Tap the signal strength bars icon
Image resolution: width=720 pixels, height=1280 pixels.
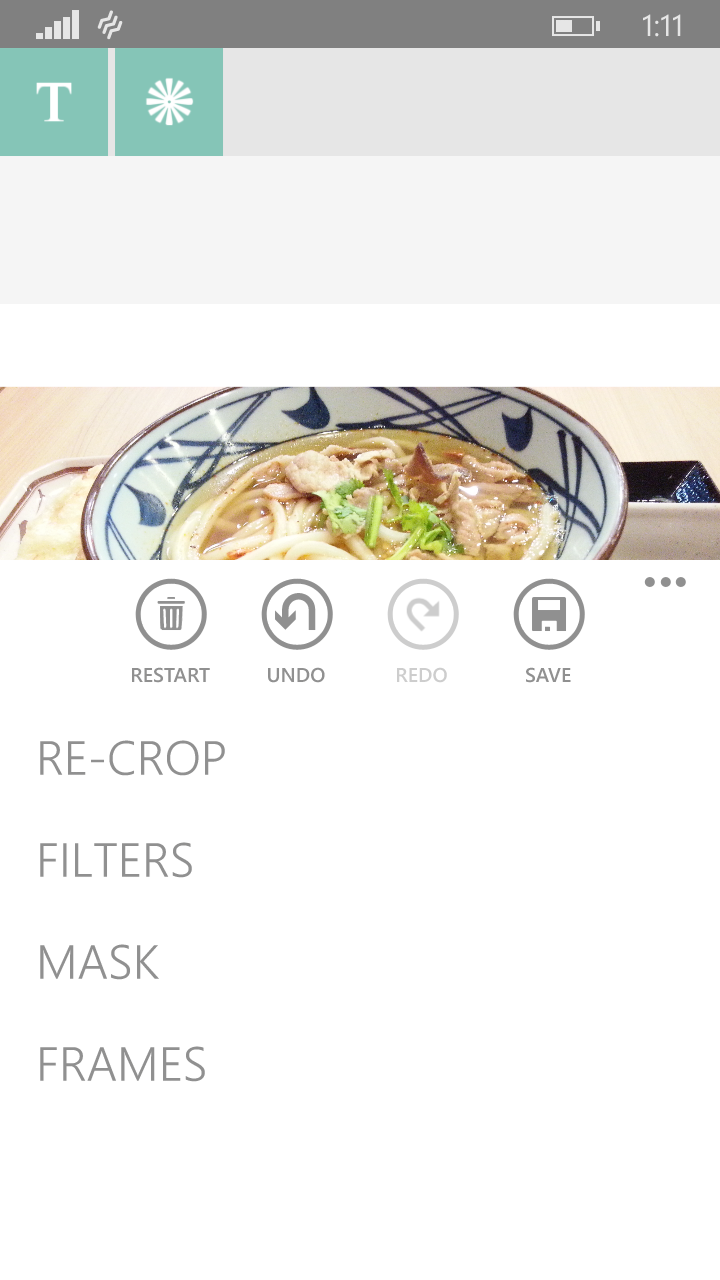coord(57,26)
